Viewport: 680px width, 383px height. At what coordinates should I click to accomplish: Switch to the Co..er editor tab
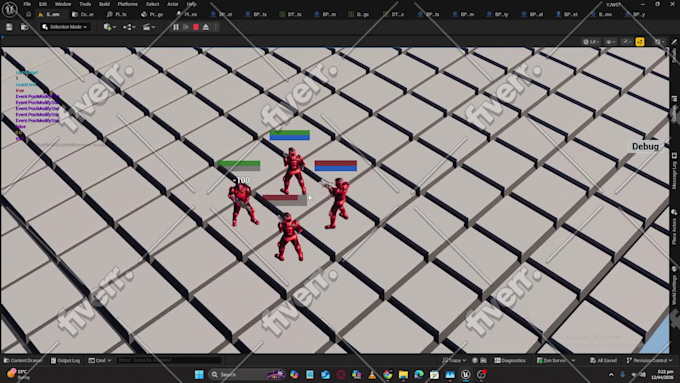click(83, 14)
